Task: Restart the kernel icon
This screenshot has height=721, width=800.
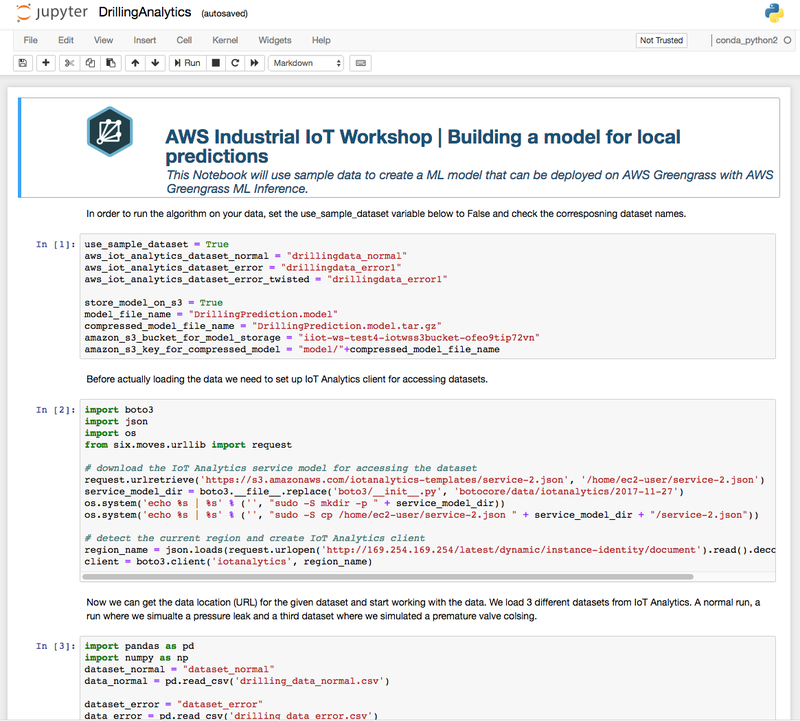Action: coord(234,63)
